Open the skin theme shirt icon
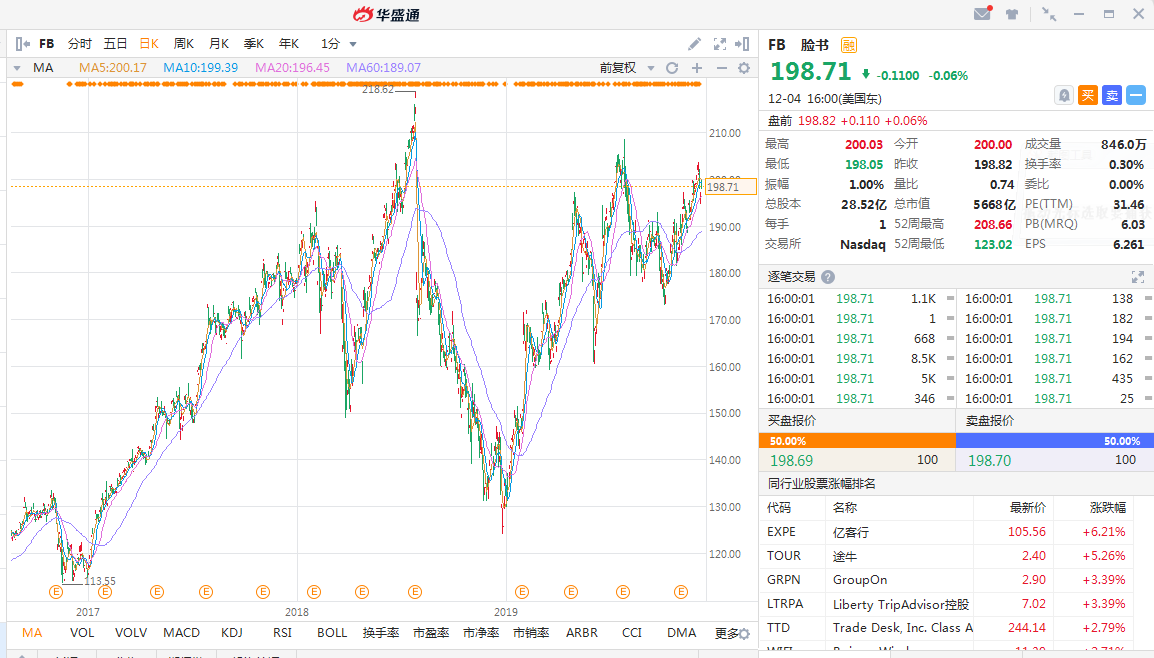Image resolution: width=1154 pixels, height=658 pixels. click(1012, 14)
